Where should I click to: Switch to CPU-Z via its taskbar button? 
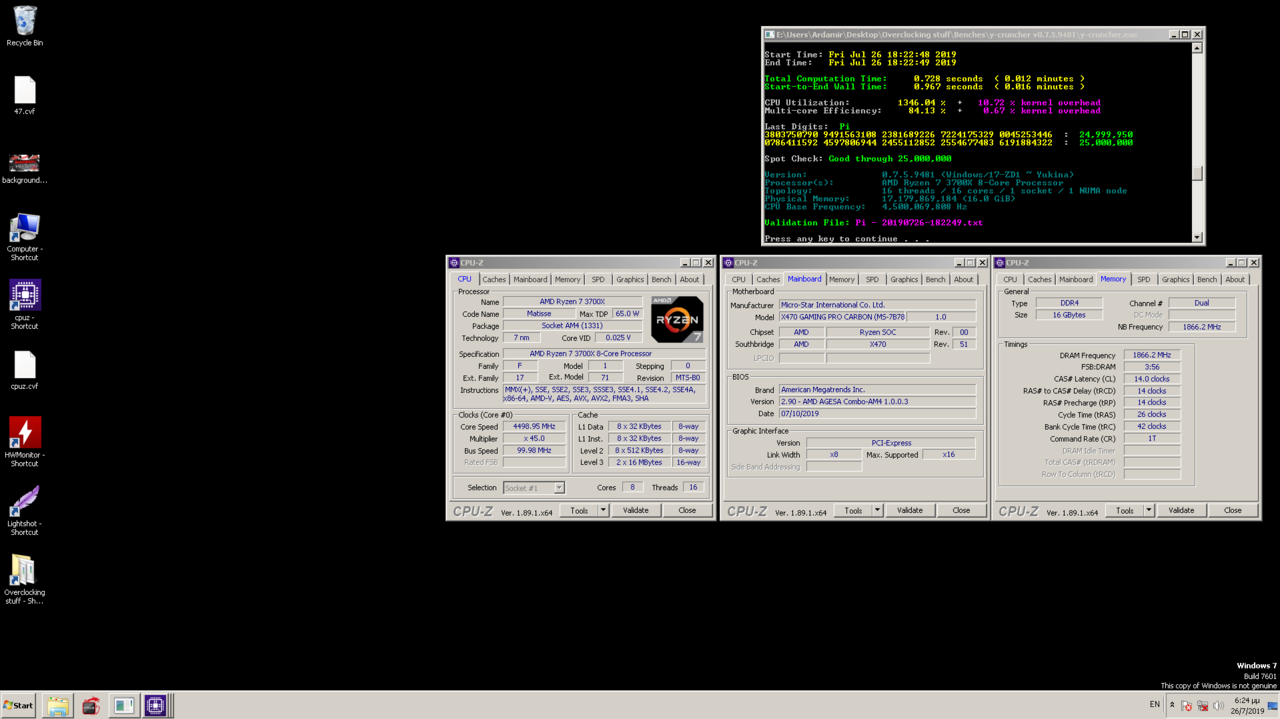156,706
